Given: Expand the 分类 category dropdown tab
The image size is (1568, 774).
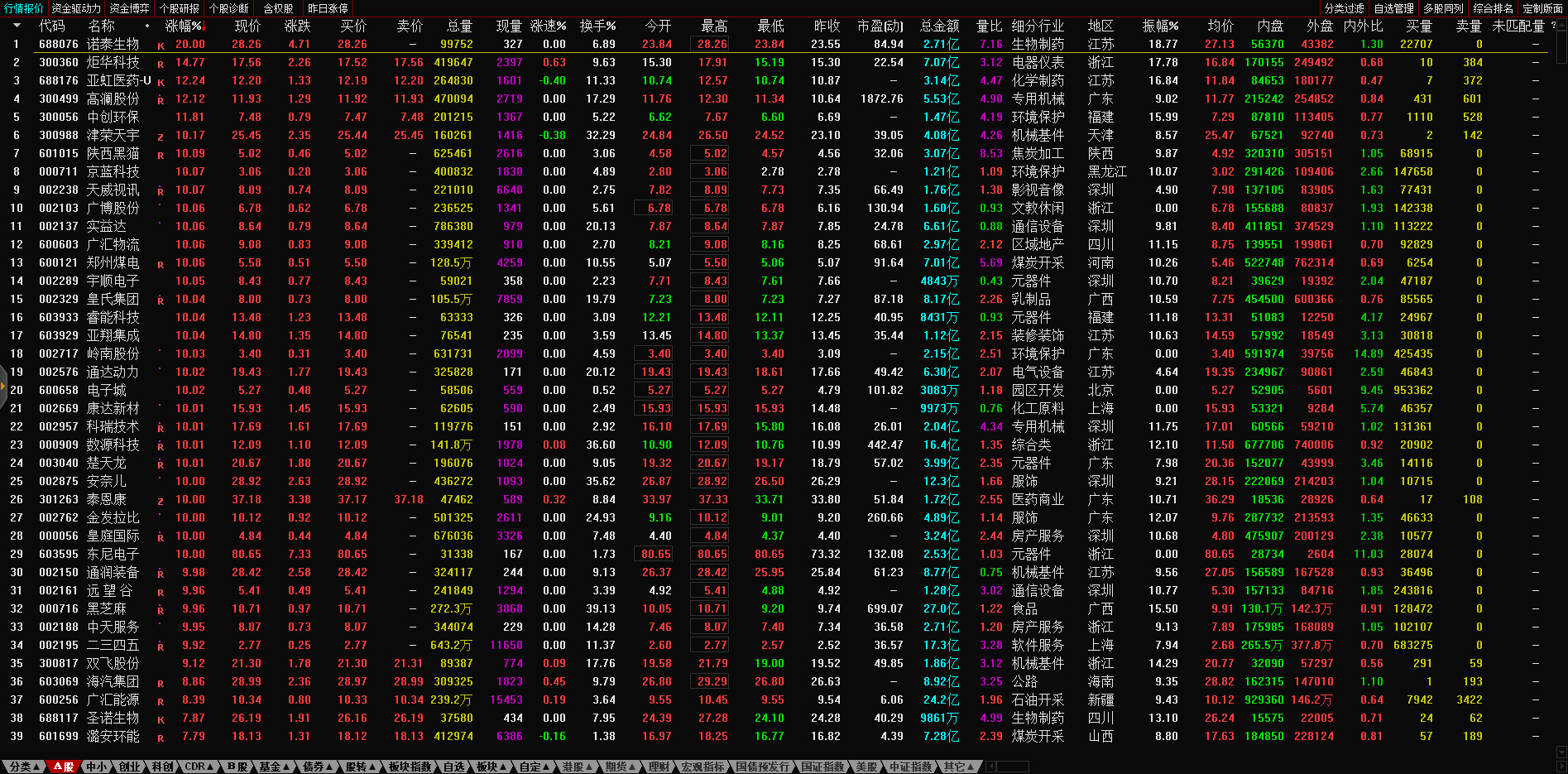Looking at the screenshot, I should click(24, 767).
